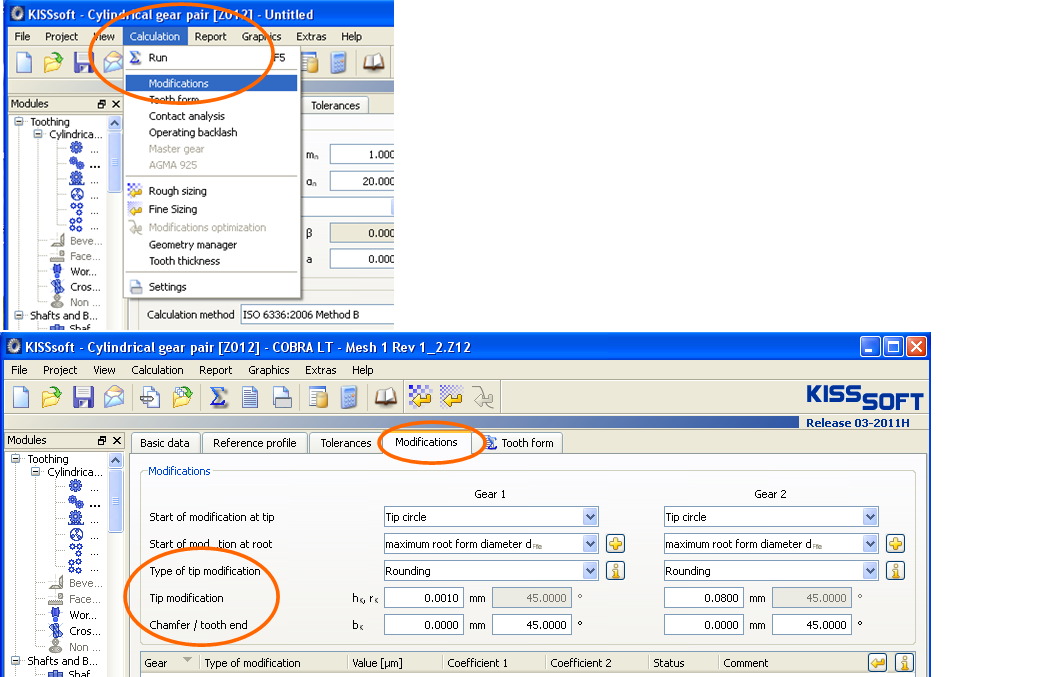Choose Modifications in the Calculation menu
Viewport: 1041px width, 677px height.
point(211,83)
